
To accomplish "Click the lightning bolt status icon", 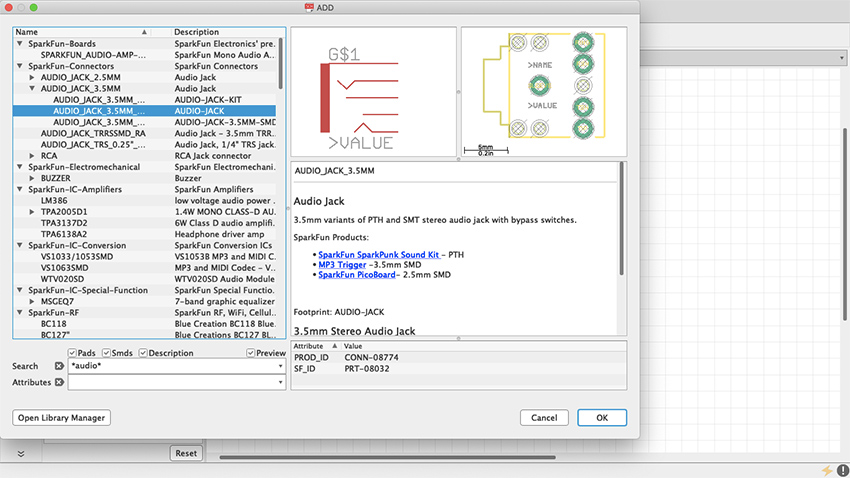I will point(827,470).
